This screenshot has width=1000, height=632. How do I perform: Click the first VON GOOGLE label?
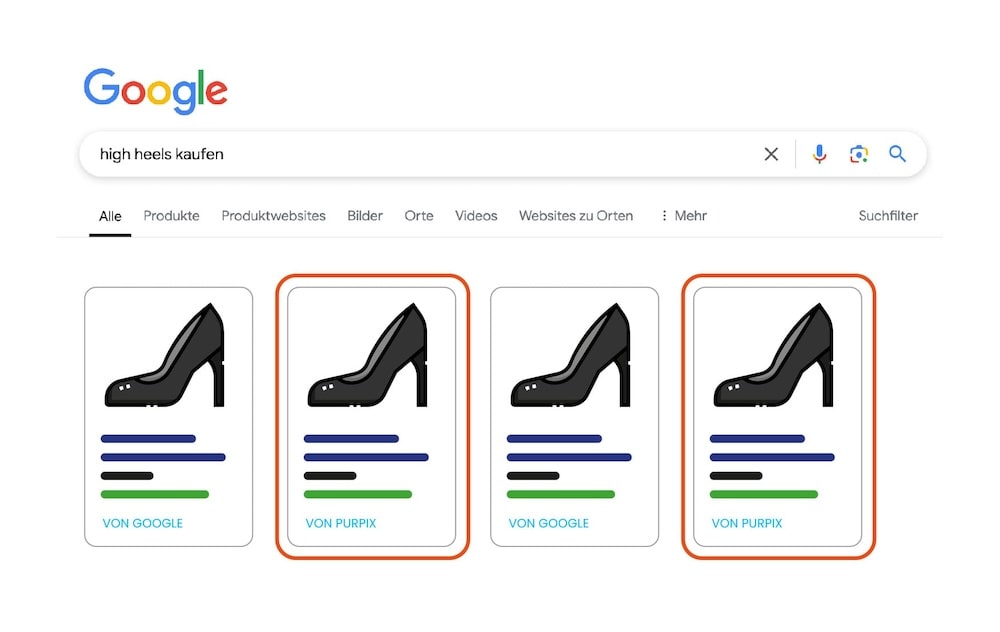pyautogui.click(x=143, y=523)
